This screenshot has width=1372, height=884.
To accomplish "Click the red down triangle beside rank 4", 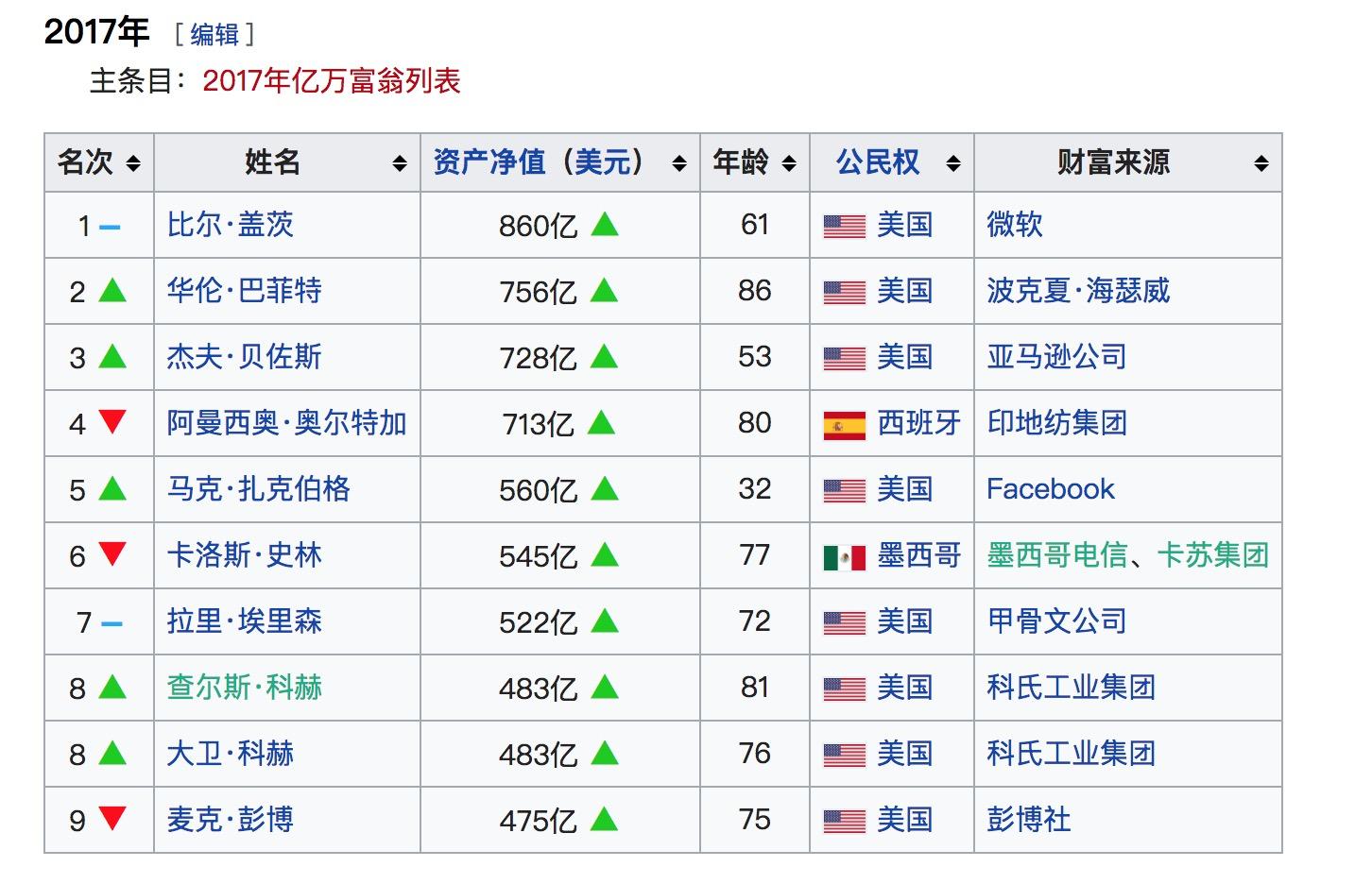I will (112, 423).
